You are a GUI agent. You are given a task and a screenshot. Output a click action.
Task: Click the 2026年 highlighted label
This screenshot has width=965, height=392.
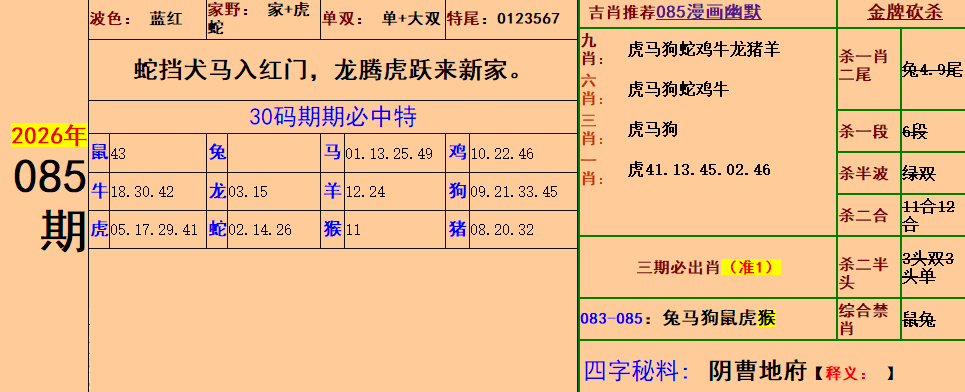click(49, 135)
